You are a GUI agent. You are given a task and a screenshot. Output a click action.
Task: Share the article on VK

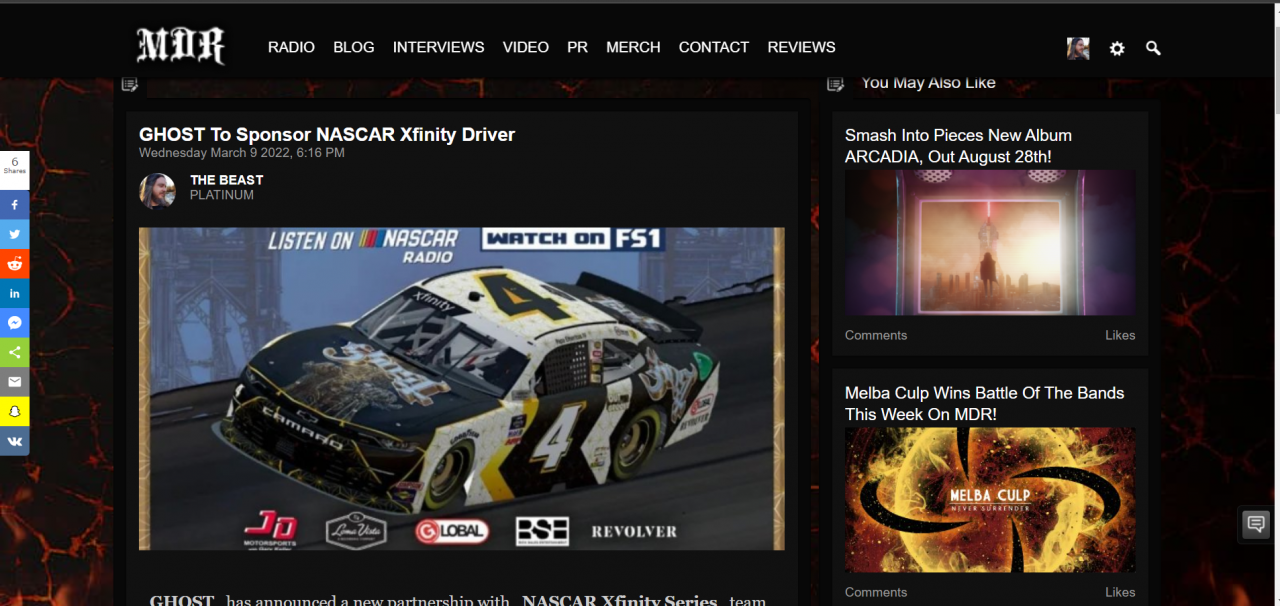14,441
